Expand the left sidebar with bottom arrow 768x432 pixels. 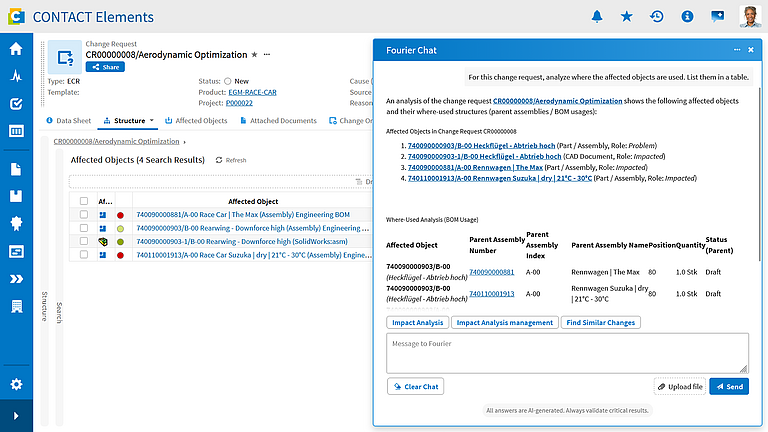point(16,416)
